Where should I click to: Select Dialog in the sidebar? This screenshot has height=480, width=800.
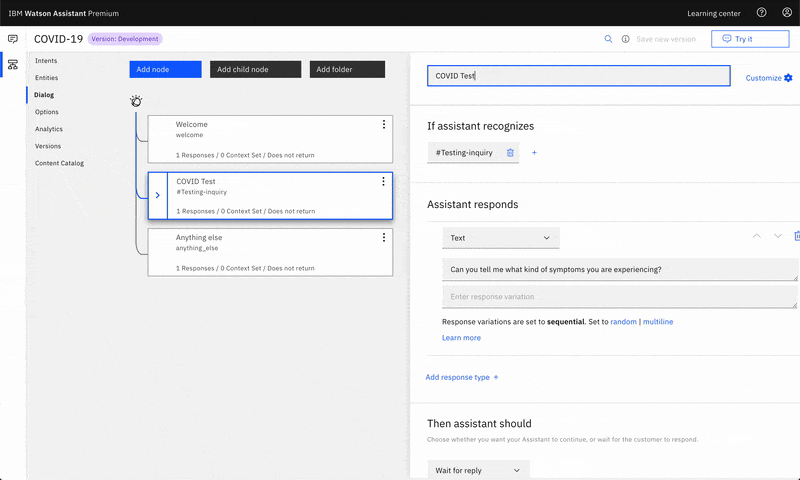(44, 95)
